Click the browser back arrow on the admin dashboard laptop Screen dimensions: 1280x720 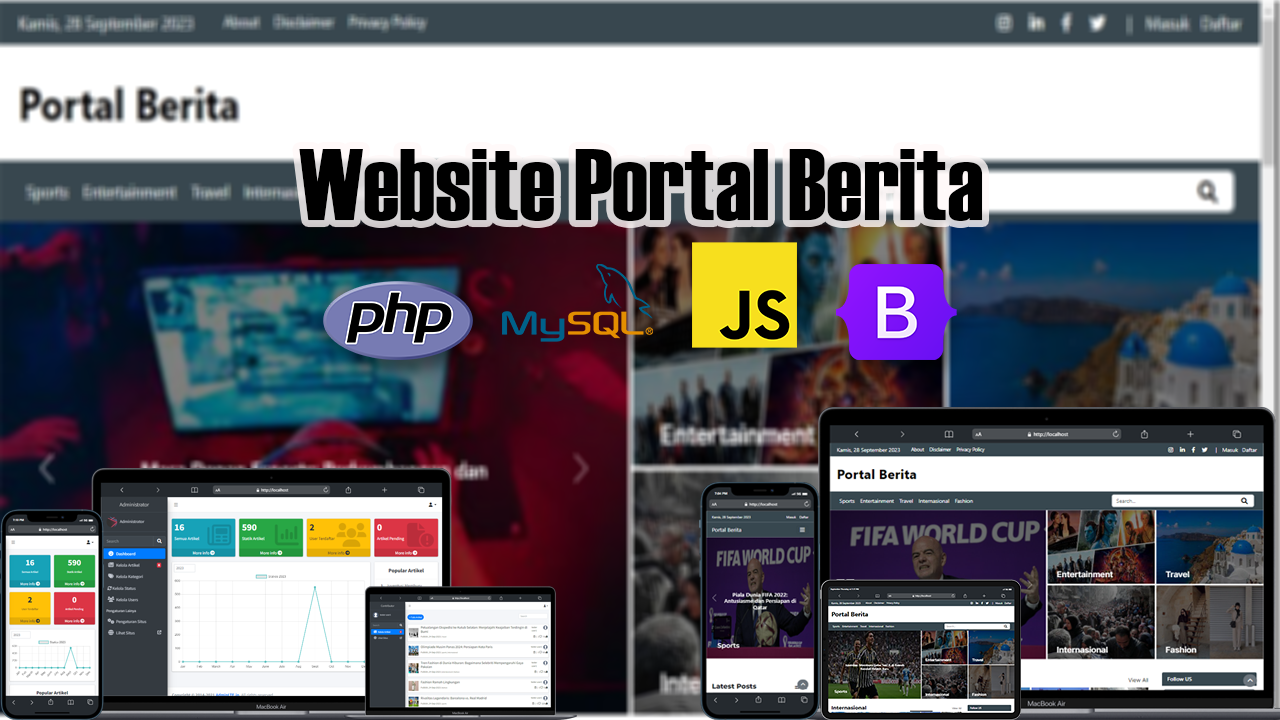[122, 490]
